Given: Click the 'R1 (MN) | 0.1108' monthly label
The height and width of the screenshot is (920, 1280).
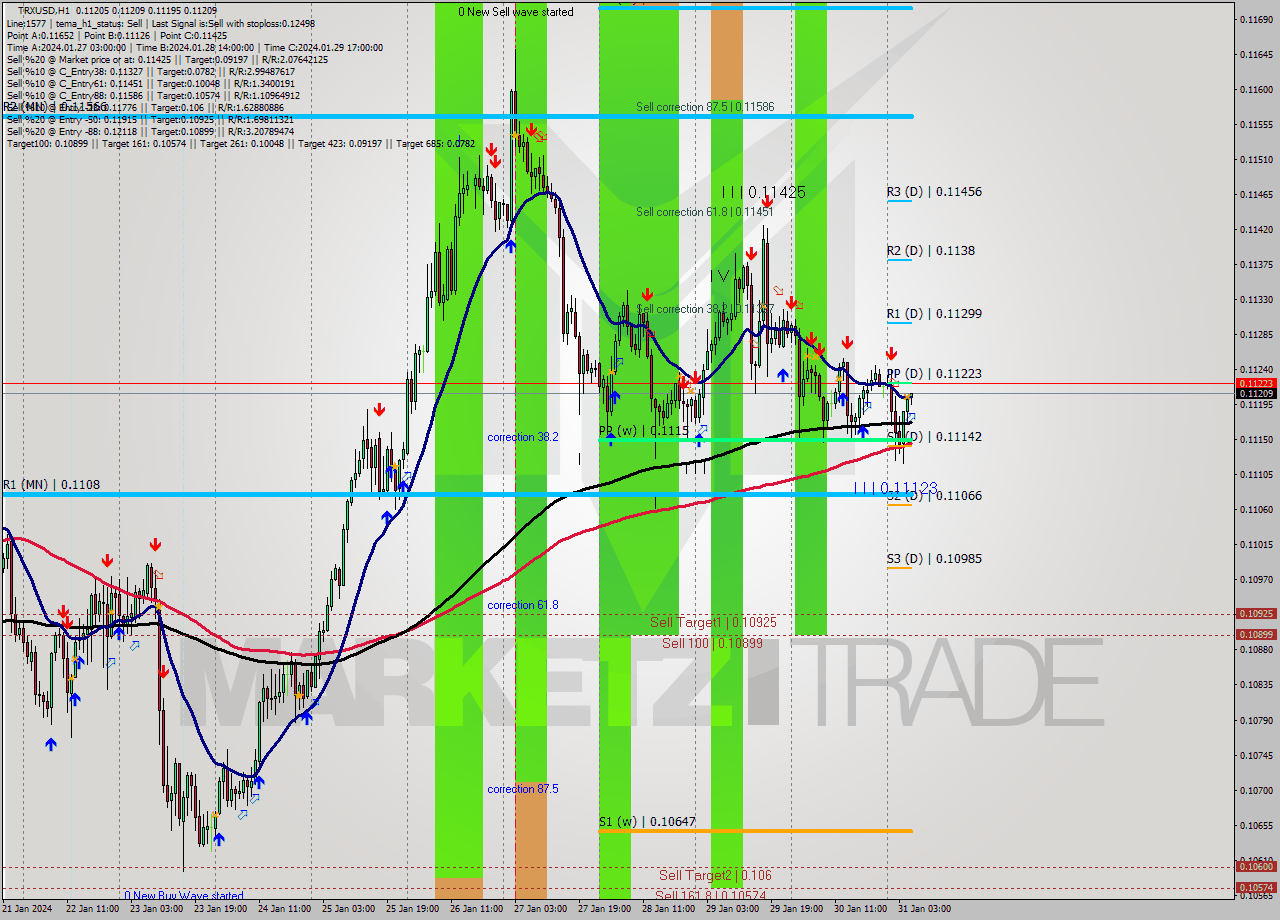Looking at the screenshot, I should tap(50, 485).
